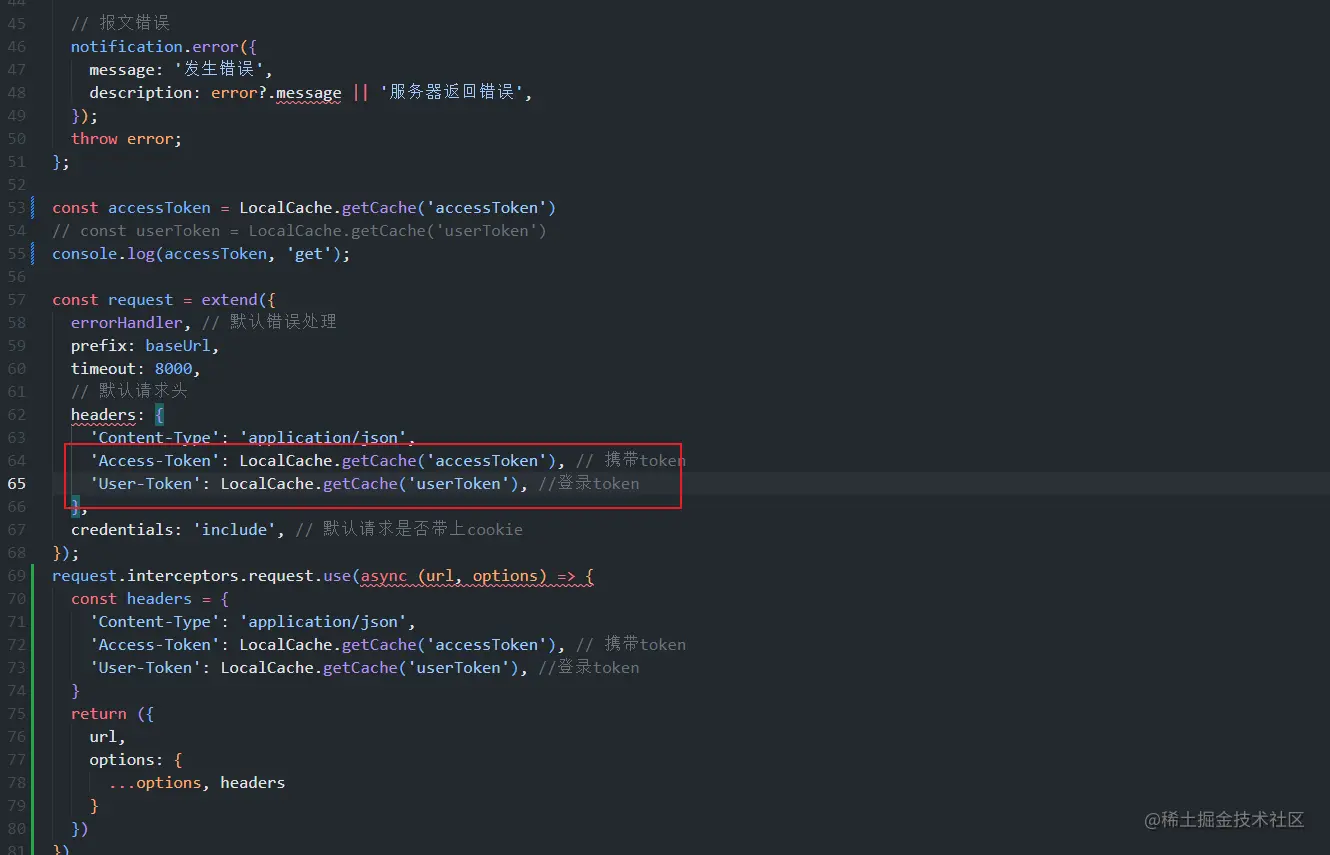Click line number 53 in the gutter
The height and width of the screenshot is (855, 1330).
[x=16, y=207]
